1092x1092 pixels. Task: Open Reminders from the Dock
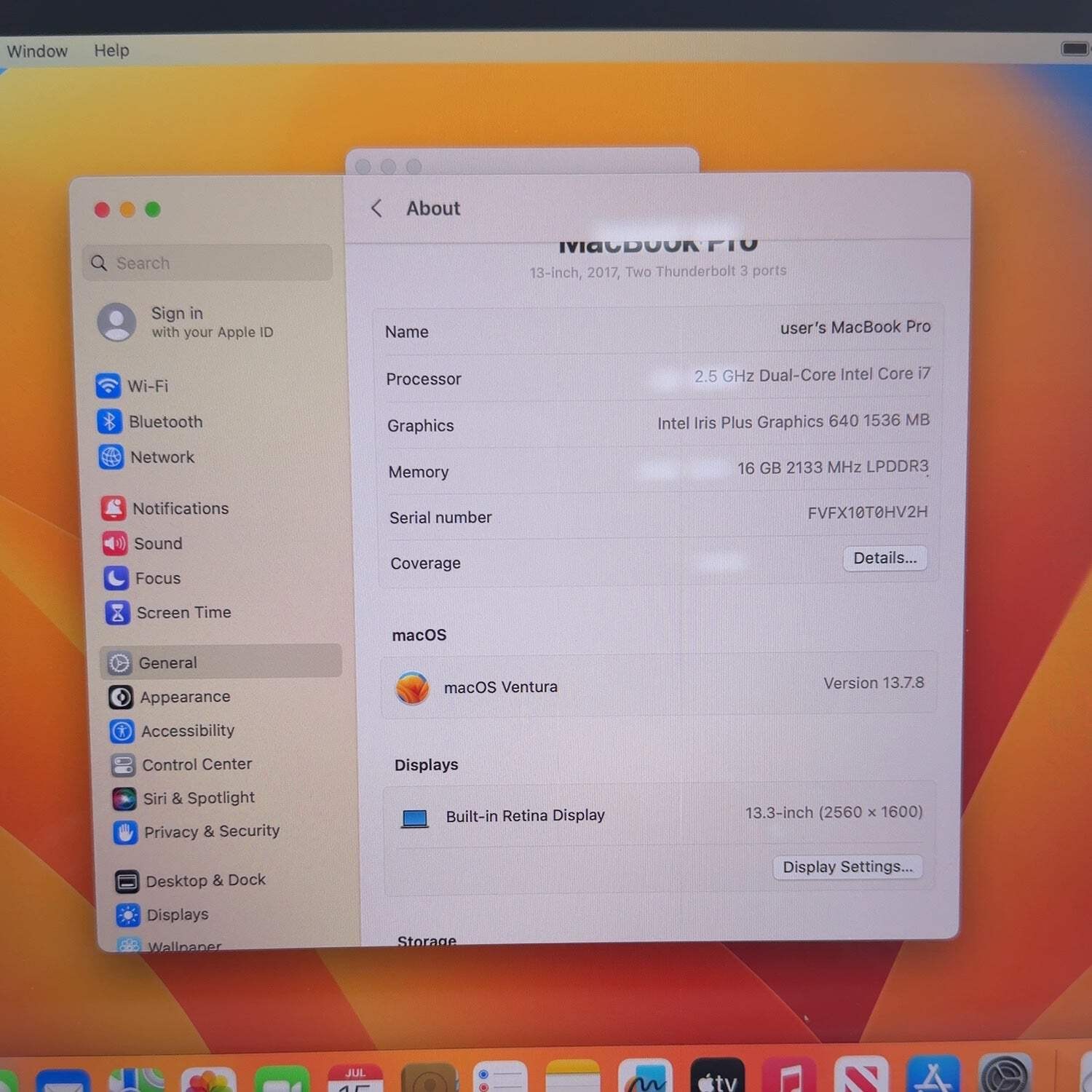coord(500,1077)
